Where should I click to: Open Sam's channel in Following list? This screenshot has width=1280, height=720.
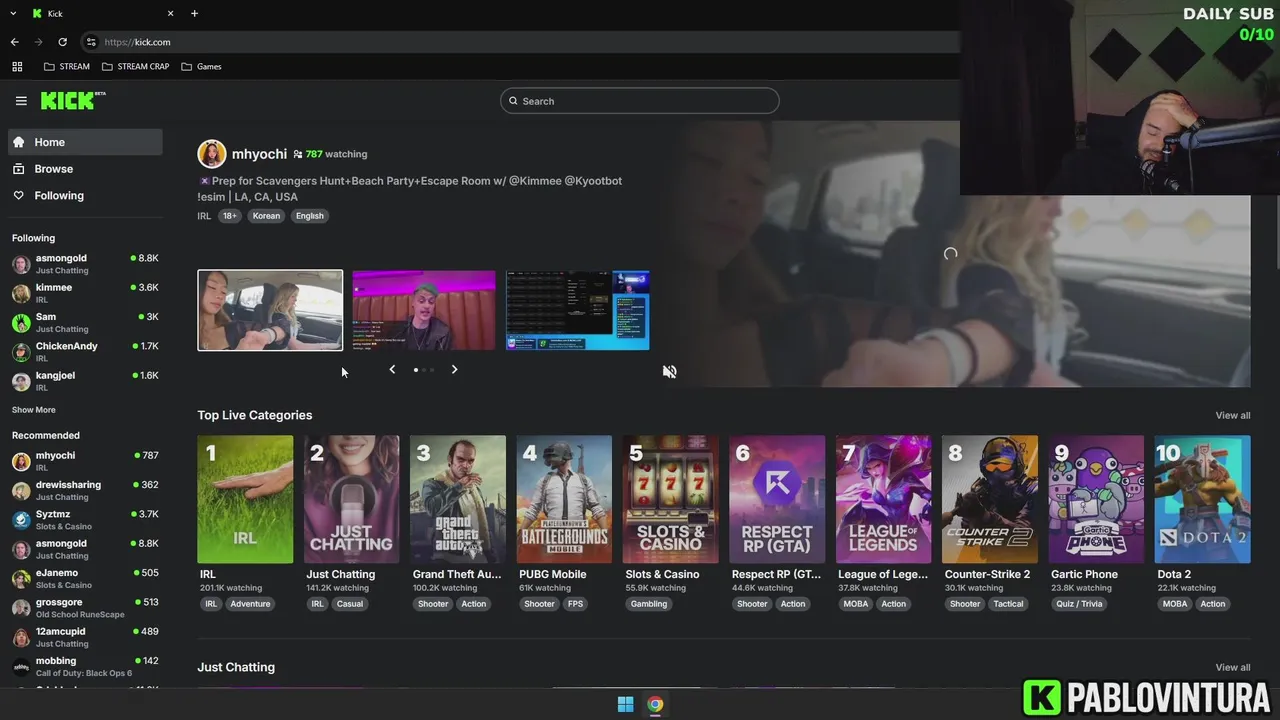85,322
